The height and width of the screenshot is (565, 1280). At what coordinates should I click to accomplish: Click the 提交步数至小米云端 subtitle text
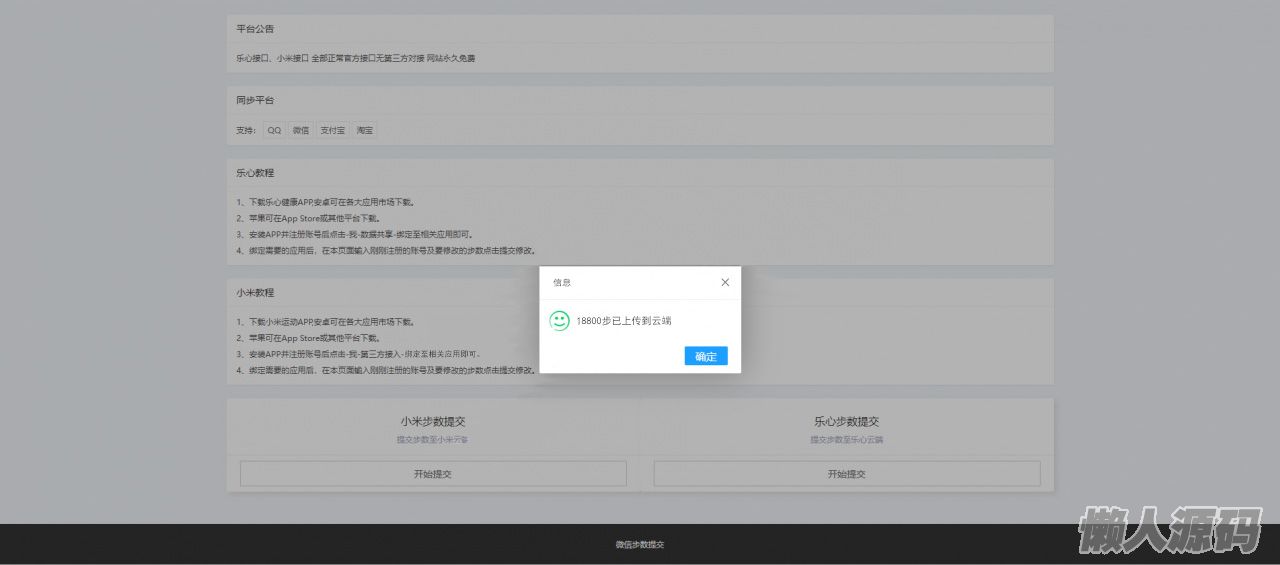[433, 440]
